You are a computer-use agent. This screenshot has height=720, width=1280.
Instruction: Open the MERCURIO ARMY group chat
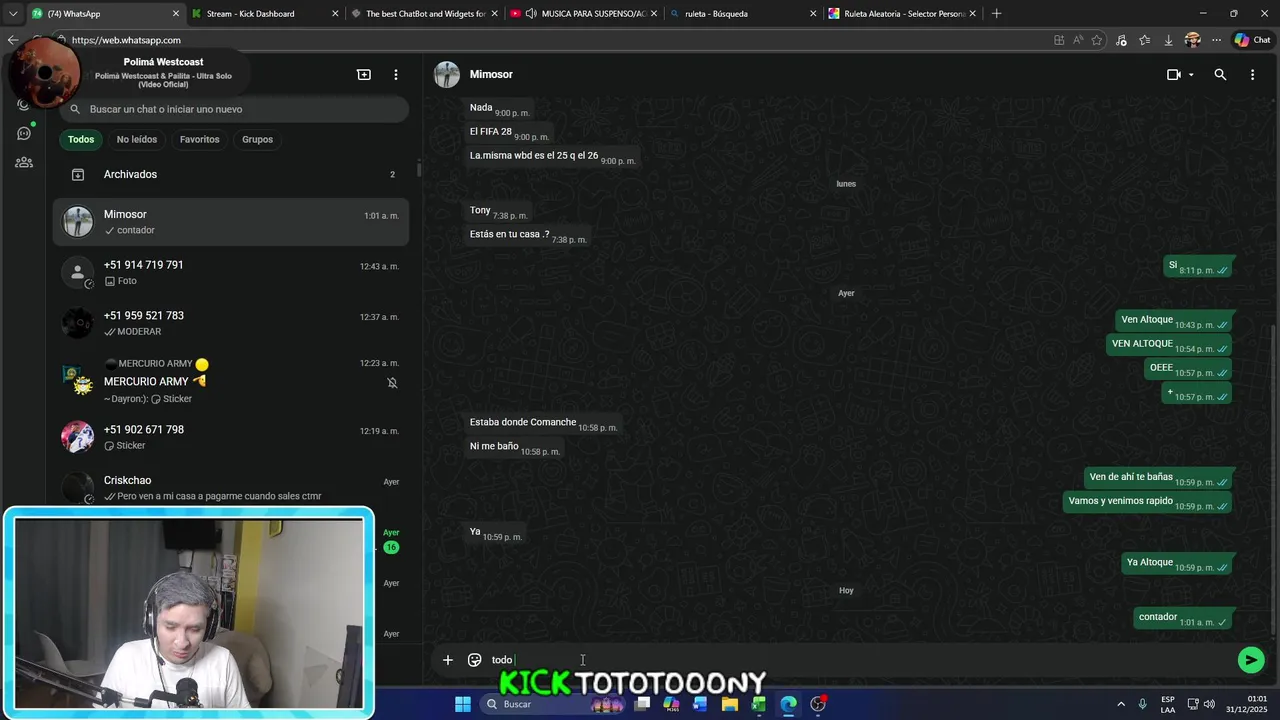pos(231,381)
